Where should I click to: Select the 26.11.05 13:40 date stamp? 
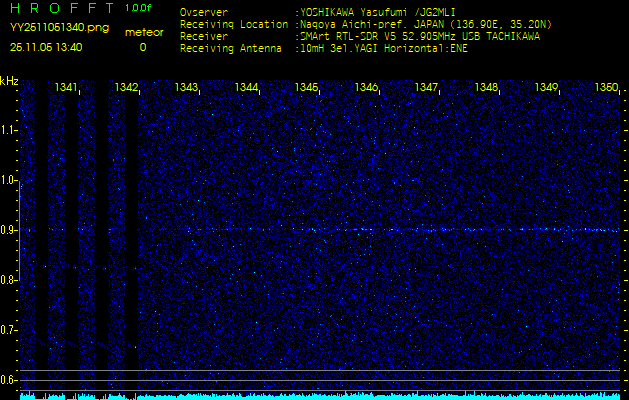(x=46, y=47)
